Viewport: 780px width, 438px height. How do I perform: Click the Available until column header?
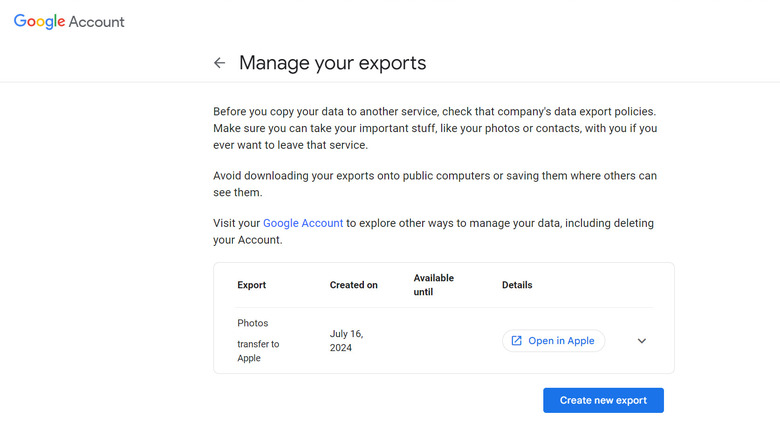434,285
